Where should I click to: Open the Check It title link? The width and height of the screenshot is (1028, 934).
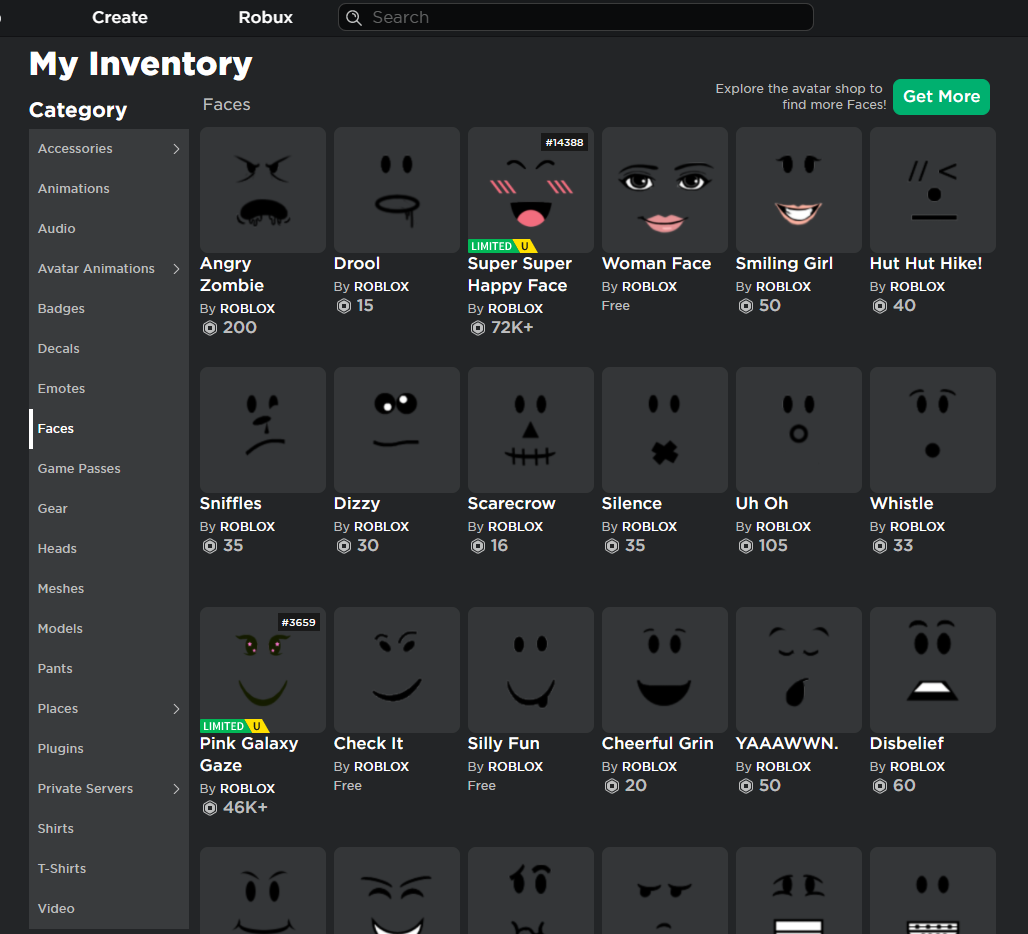pos(368,743)
